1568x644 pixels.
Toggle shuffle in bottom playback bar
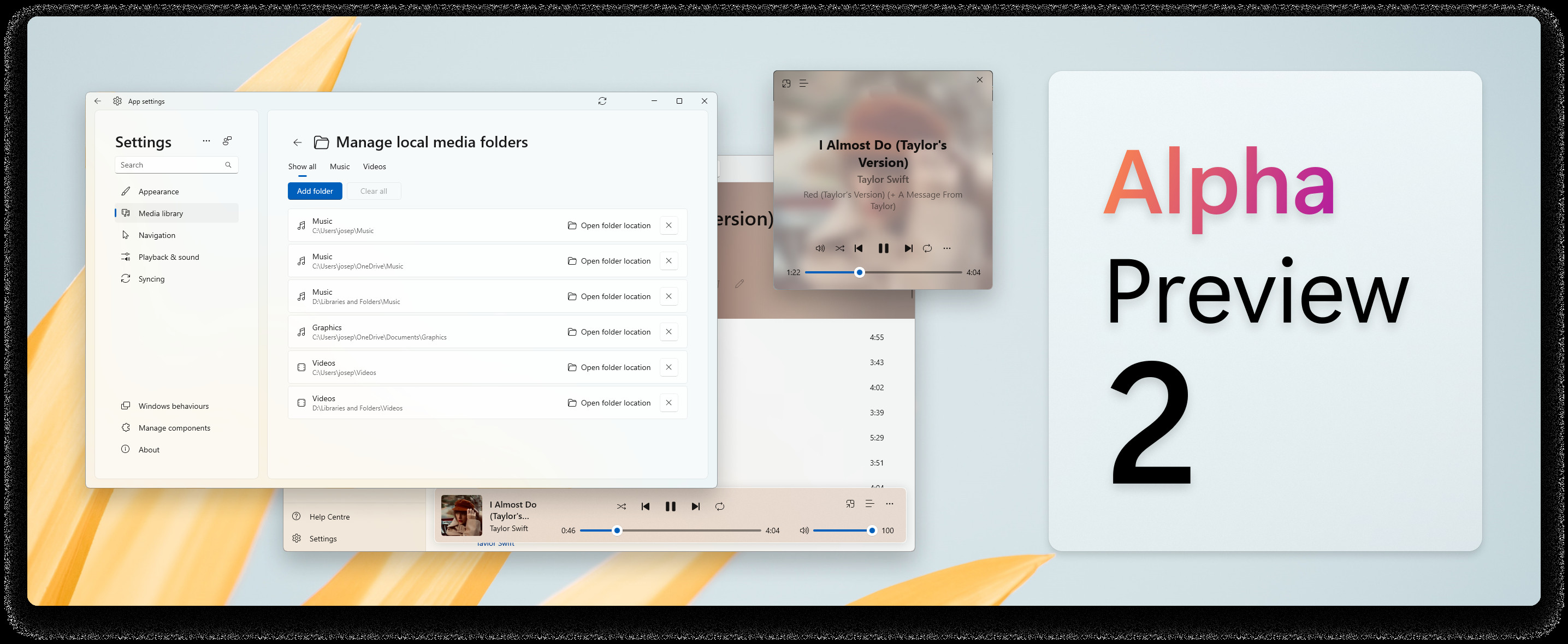coord(621,506)
